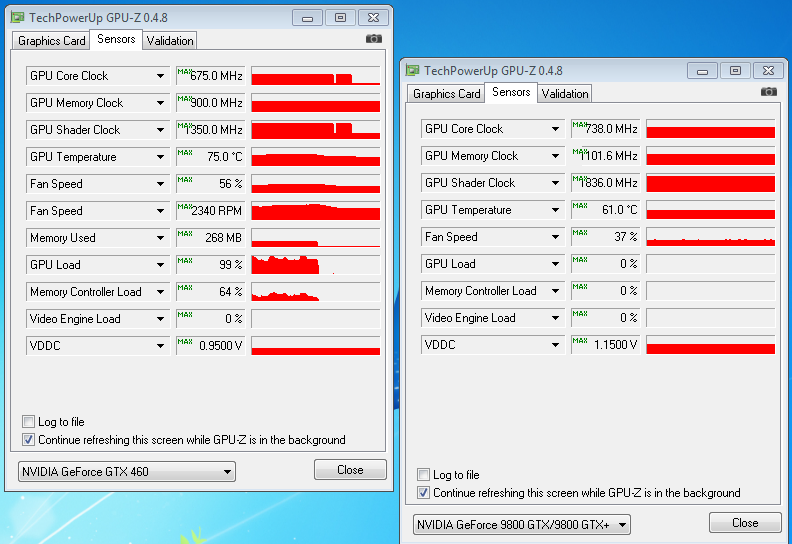The height and width of the screenshot is (544, 792).
Task: Minimize the 9800 GTX GPU-Z window
Action: (x=702, y=71)
